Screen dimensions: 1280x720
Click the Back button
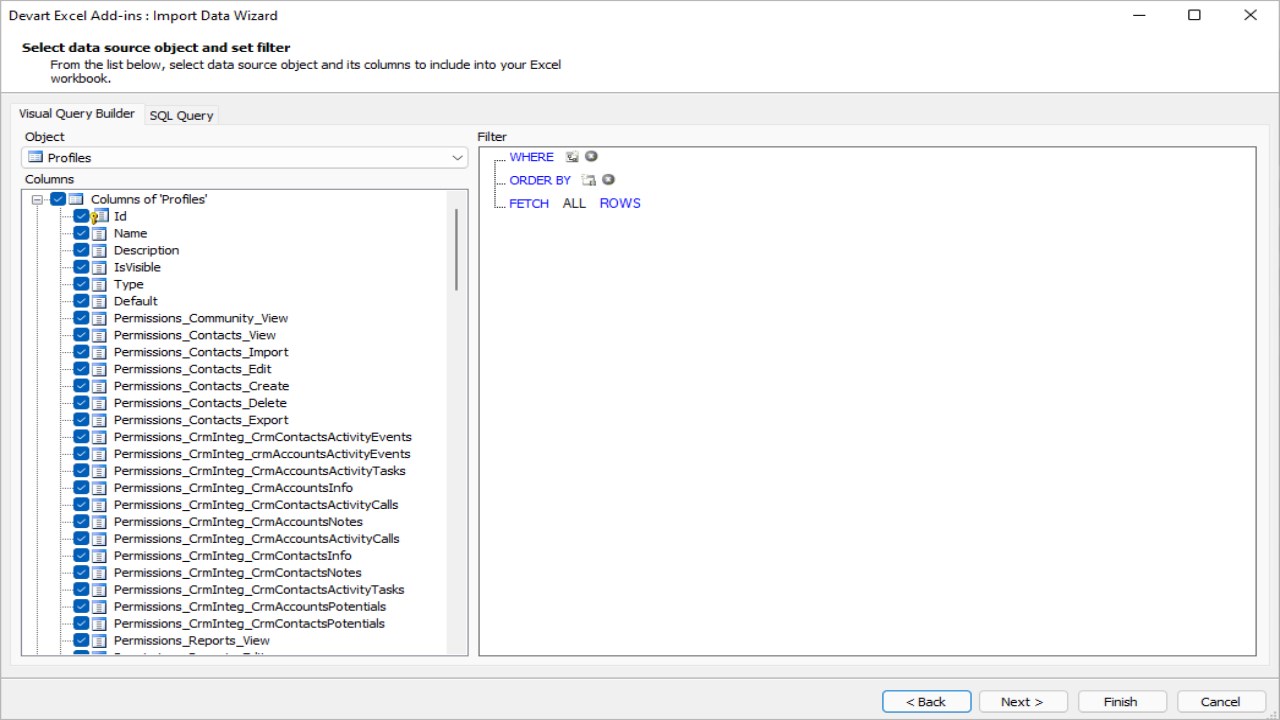pyautogui.click(x=926, y=702)
